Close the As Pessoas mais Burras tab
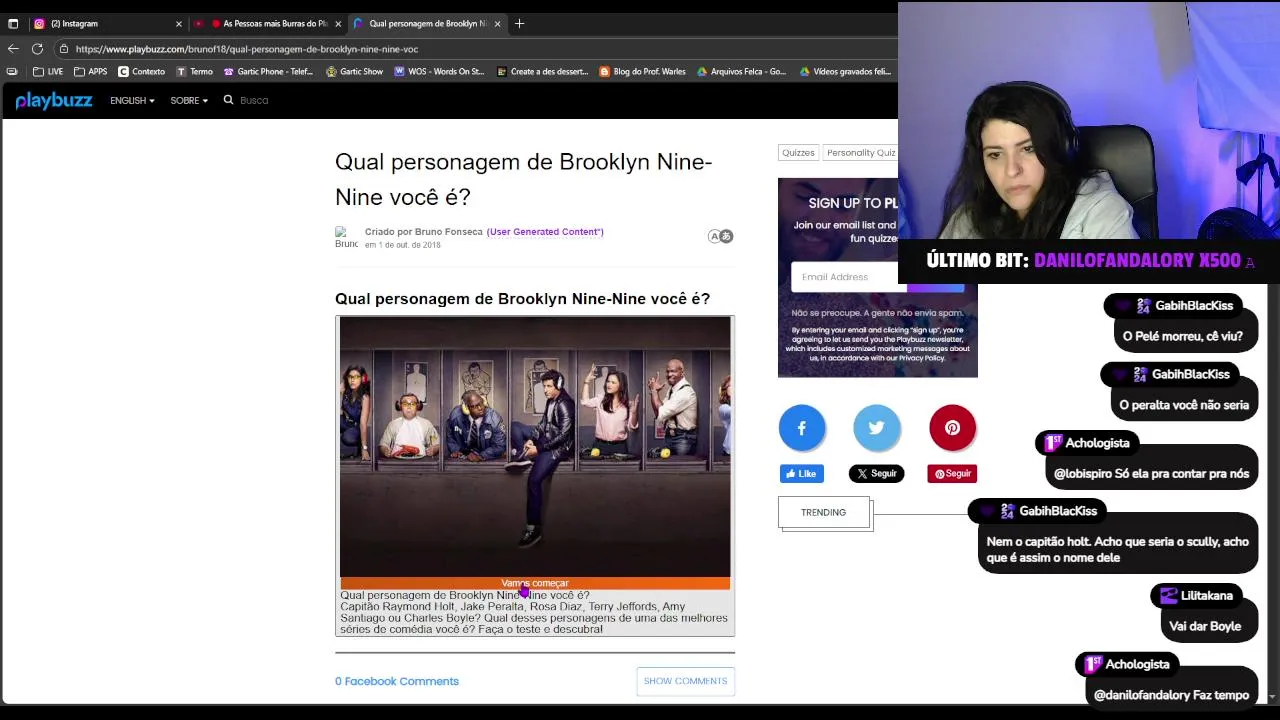This screenshot has width=1280, height=720. (338, 23)
